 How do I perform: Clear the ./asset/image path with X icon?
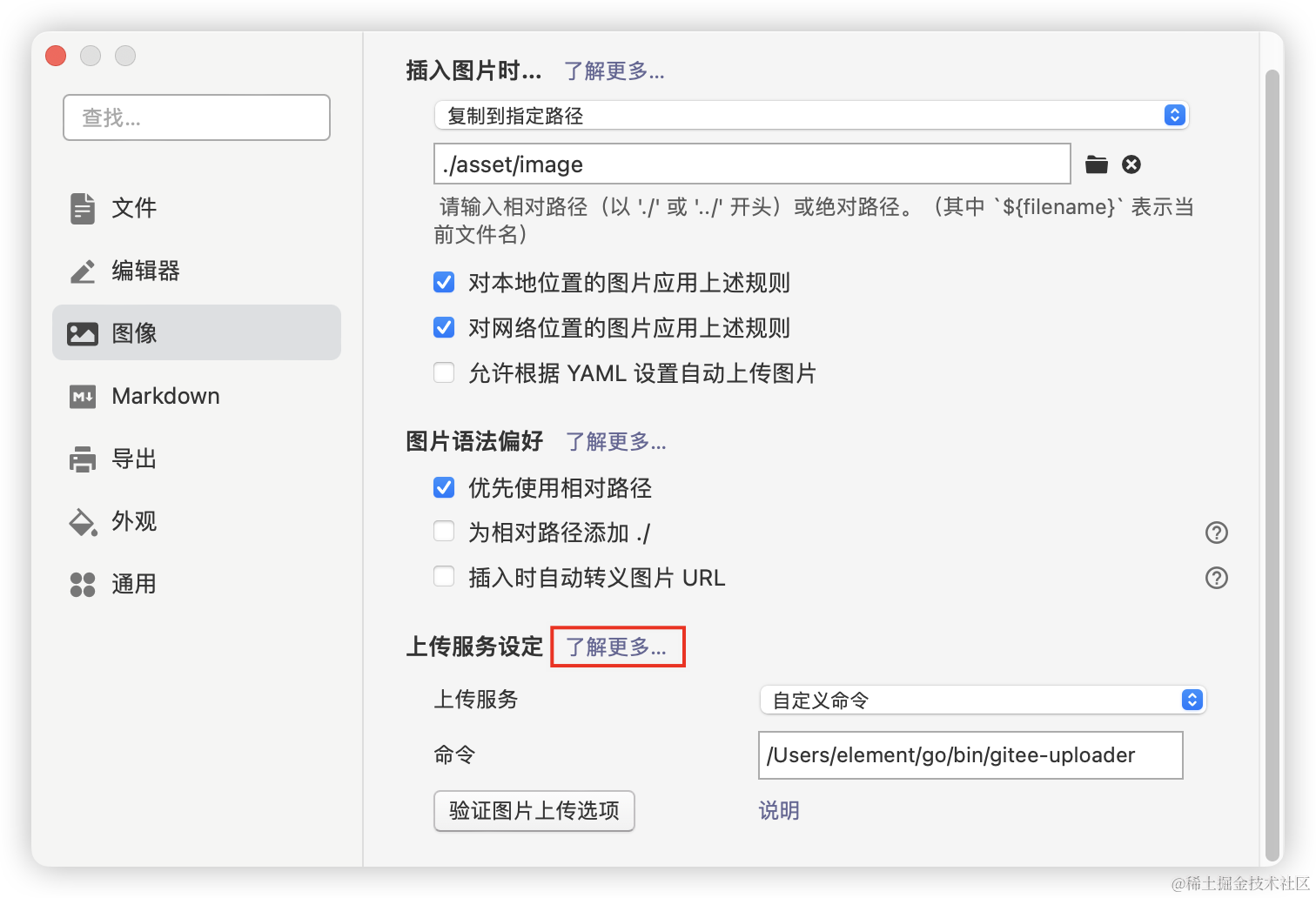click(1131, 164)
